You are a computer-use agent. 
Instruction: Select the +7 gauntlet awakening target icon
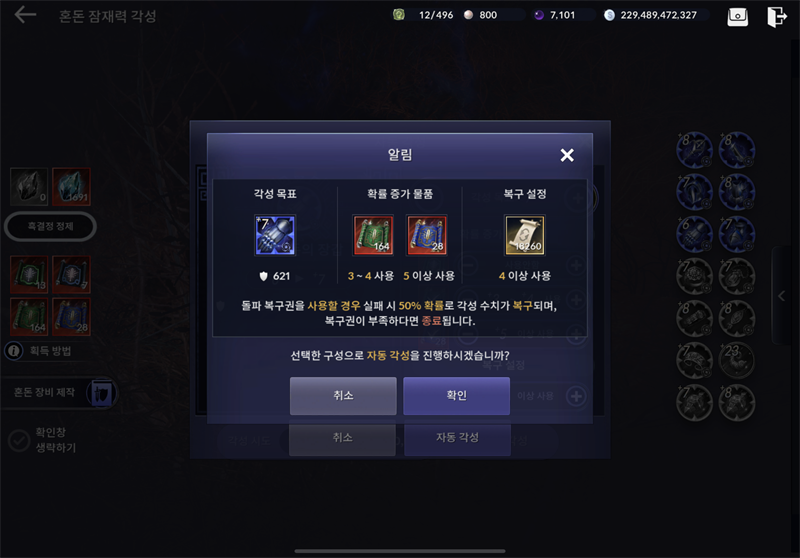click(275, 235)
